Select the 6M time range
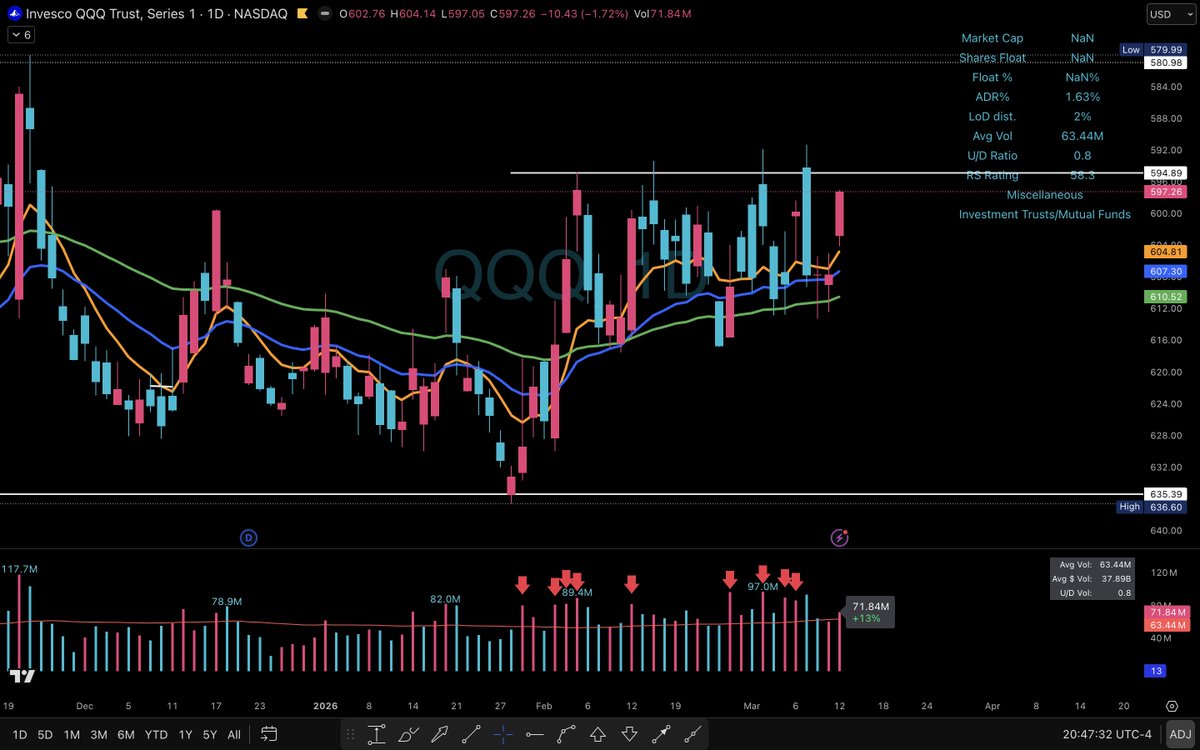 click(x=126, y=734)
